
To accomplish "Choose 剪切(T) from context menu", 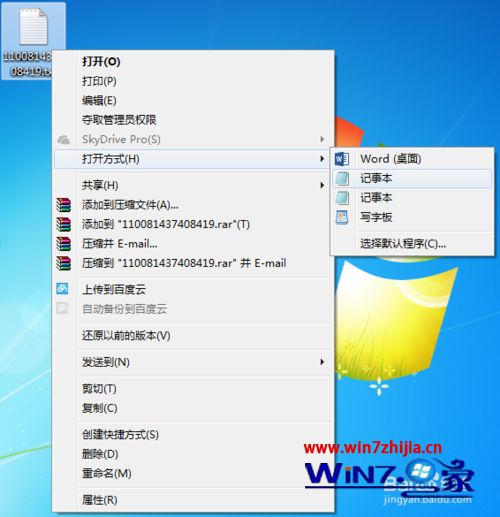I will coord(193,389).
